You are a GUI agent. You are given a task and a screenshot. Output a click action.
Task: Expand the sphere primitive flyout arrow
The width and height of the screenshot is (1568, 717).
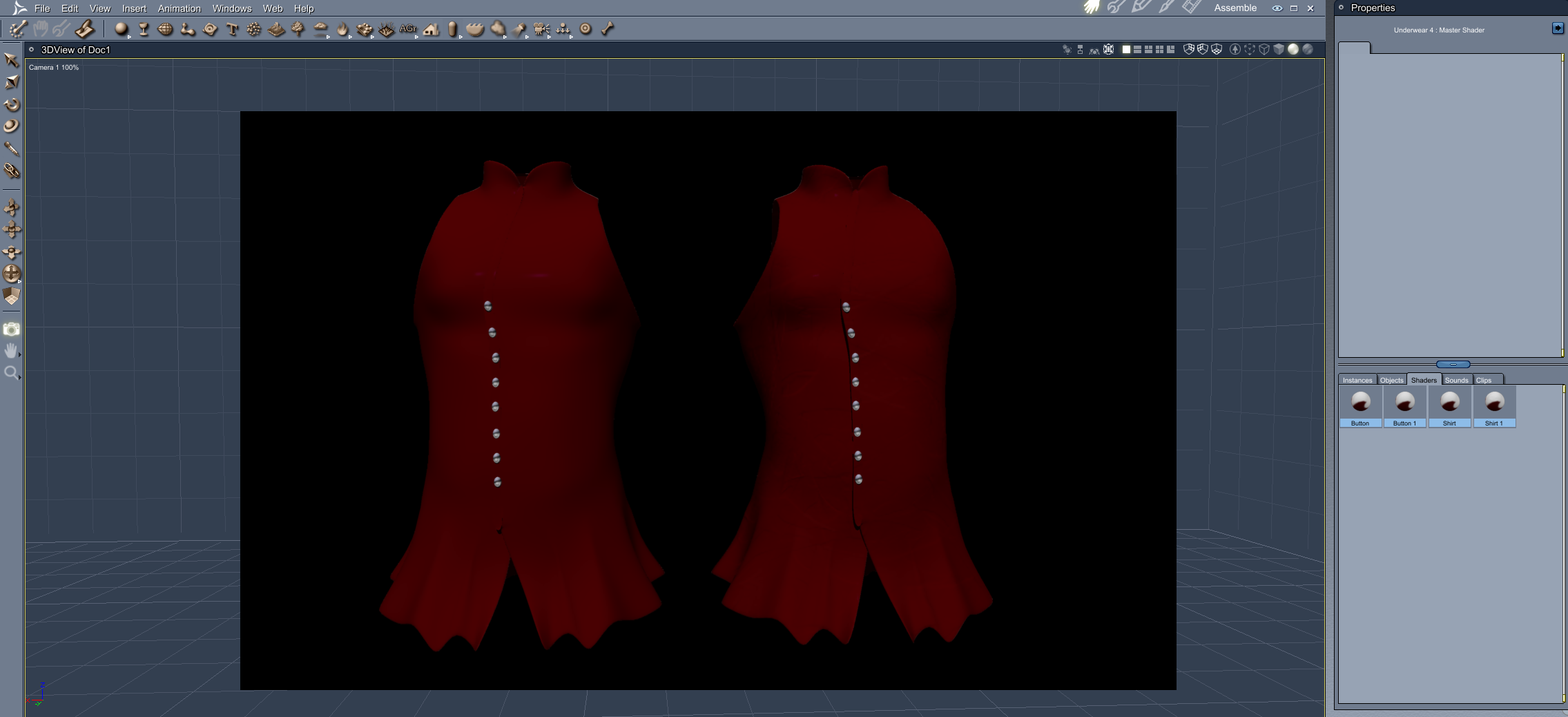tap(129, 37)
